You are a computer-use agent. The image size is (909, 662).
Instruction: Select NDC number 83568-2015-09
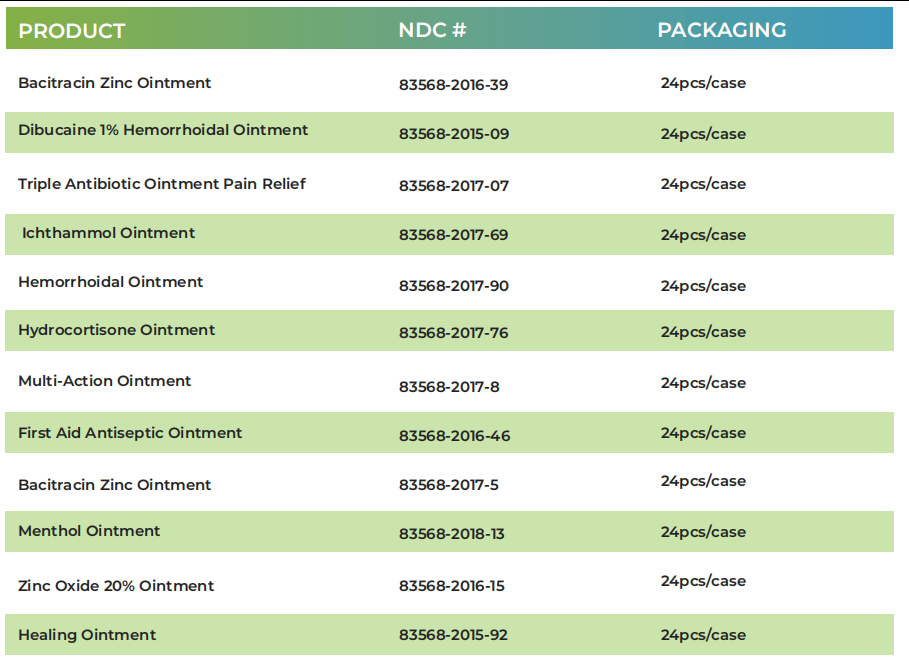click(454, 134)
